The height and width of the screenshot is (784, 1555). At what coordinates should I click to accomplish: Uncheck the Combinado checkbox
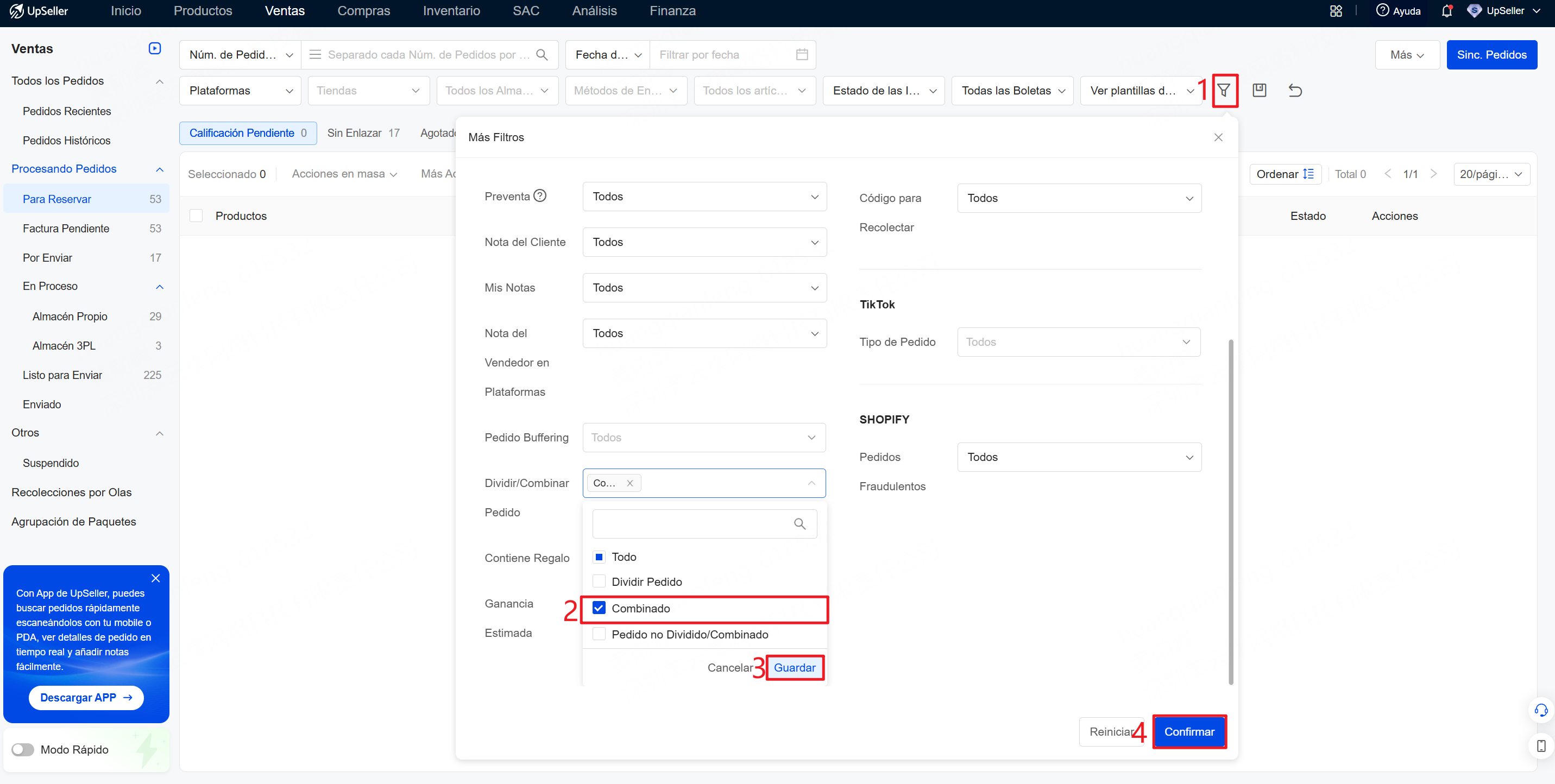599,608
